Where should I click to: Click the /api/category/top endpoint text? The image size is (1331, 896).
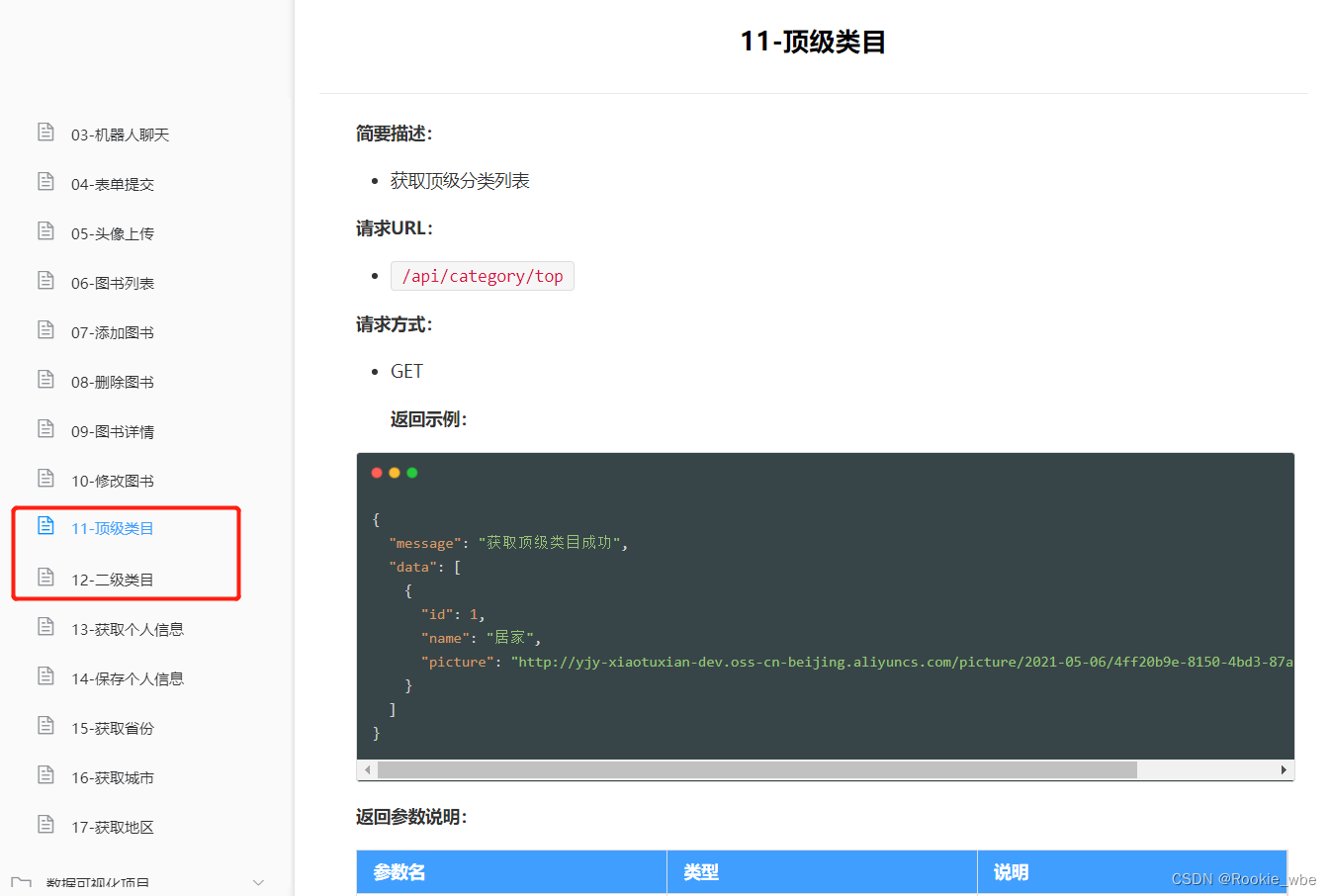click(483, 275)
